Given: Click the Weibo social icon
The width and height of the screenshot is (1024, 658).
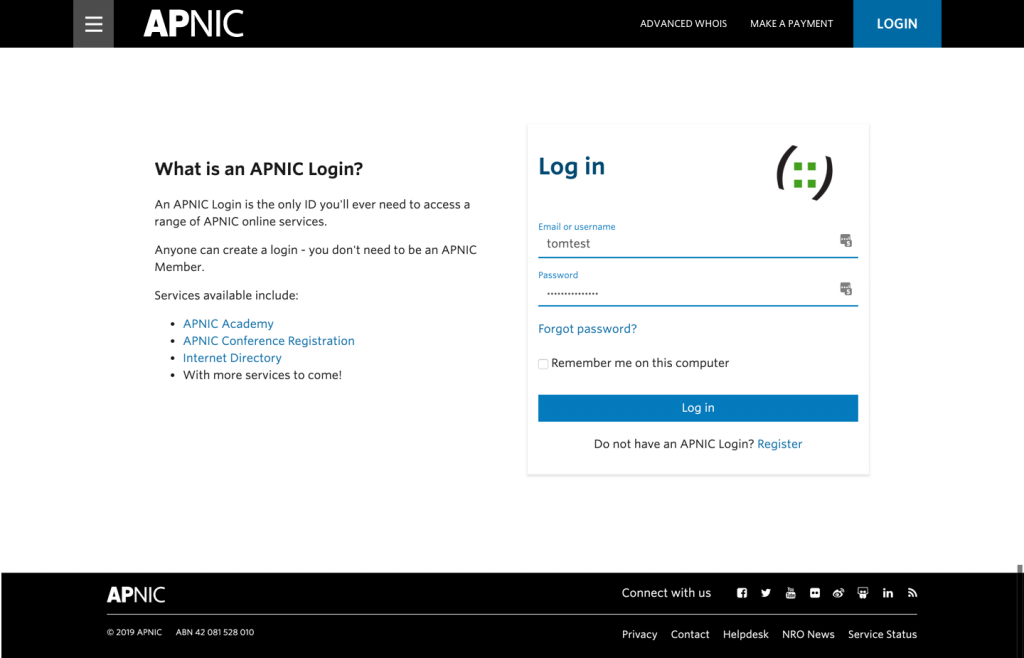Looking at the screenshot, I should pos(839,593).
